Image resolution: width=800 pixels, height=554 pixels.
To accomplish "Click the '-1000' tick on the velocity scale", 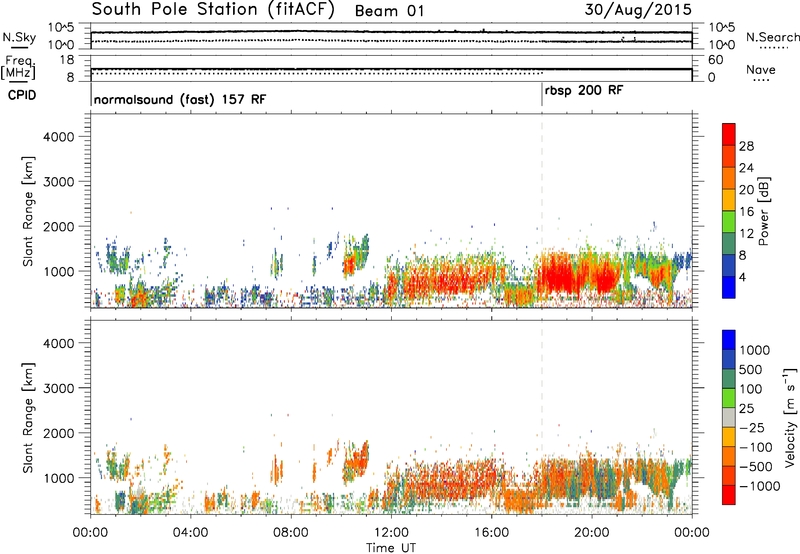I will coord(759,486).
